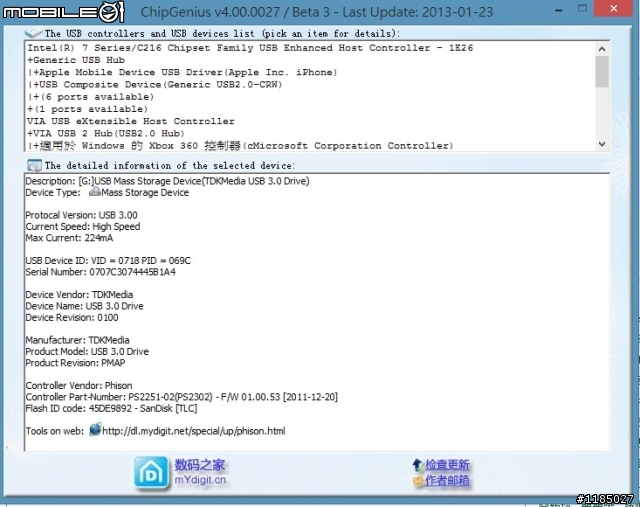The height and width of the screenshot is (507, 640).
Task: Select the Xbox 360 controller entry
Action: (240, 145)
